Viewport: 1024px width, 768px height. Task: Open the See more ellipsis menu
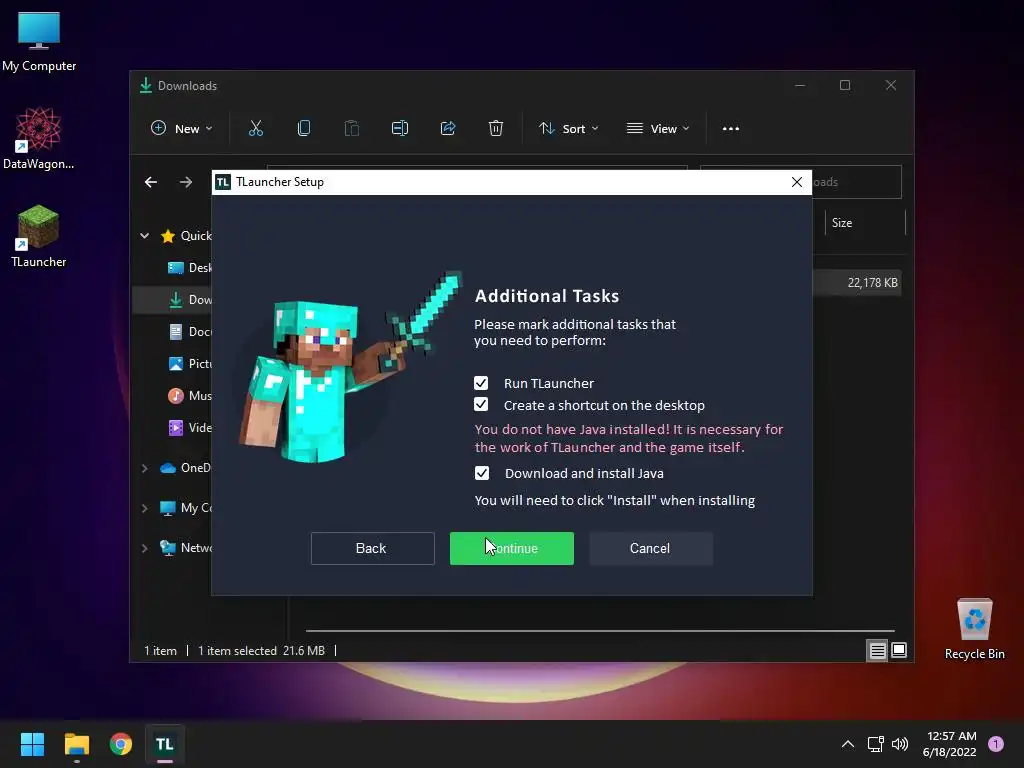[731, 129]
